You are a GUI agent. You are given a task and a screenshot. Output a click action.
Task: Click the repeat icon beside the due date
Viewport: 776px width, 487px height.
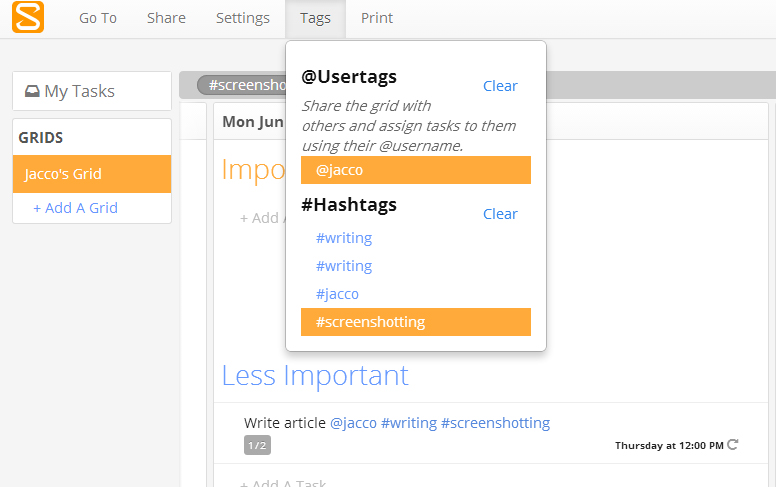click(x=733, y=445)
